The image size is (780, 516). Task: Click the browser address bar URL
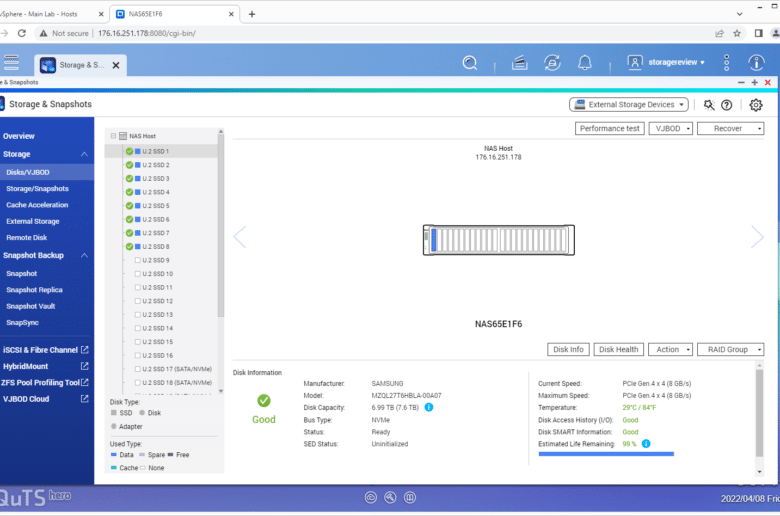pos(147,33)
